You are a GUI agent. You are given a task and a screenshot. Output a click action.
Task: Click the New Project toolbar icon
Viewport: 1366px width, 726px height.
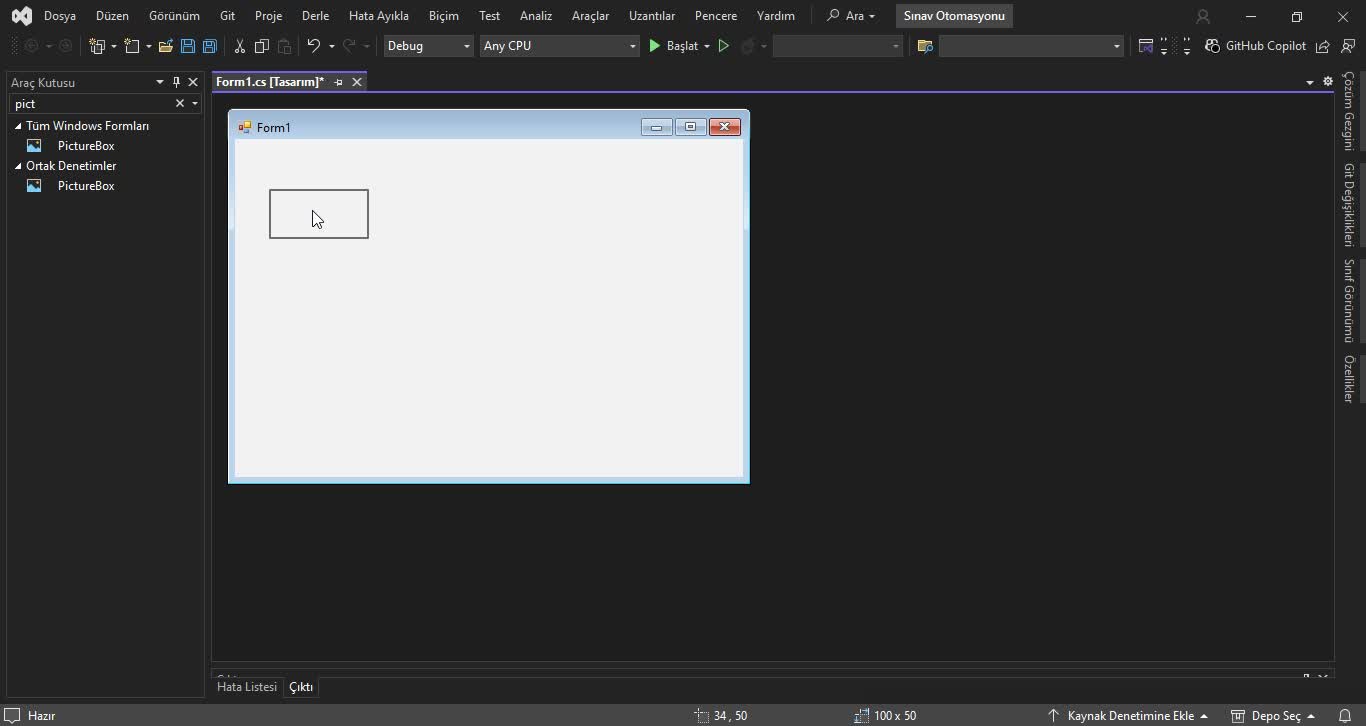pyautogui.click(x=97, y=46)
